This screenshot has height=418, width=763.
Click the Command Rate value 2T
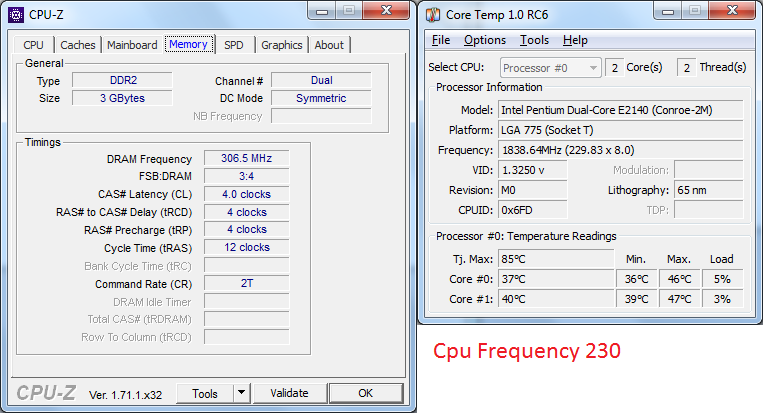[247, 283]
